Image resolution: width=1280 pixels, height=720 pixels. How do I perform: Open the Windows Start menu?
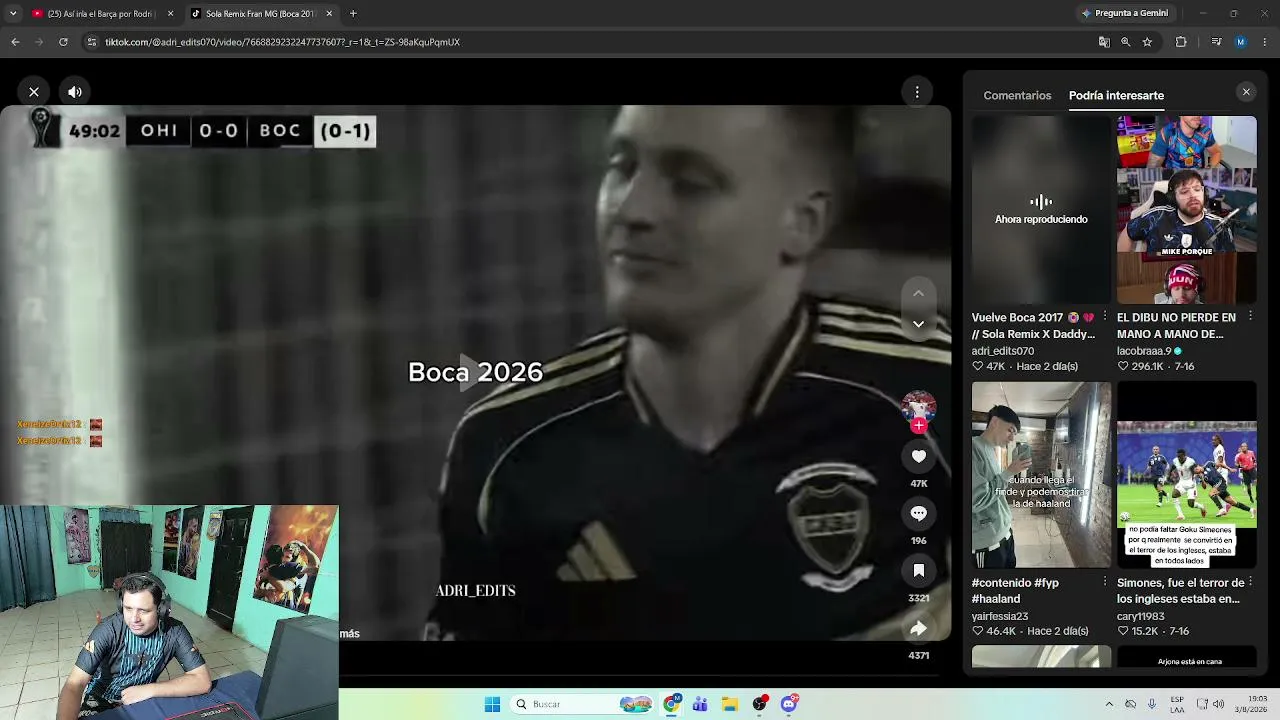point(492,704)
